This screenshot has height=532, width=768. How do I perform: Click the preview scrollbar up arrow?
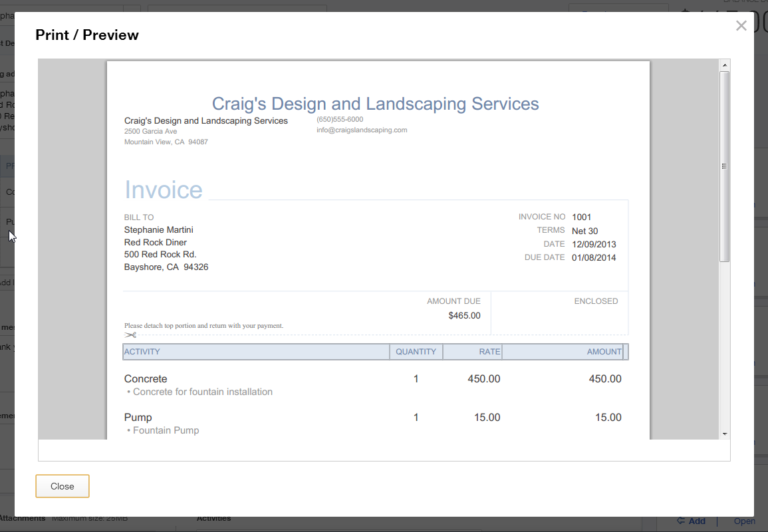pos(724,65)
